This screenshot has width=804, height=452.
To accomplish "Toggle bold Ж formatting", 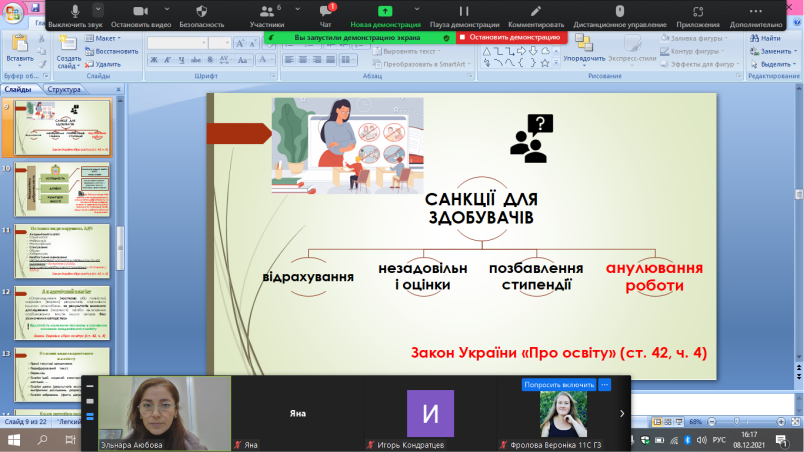I will click(x=154, y=60).
